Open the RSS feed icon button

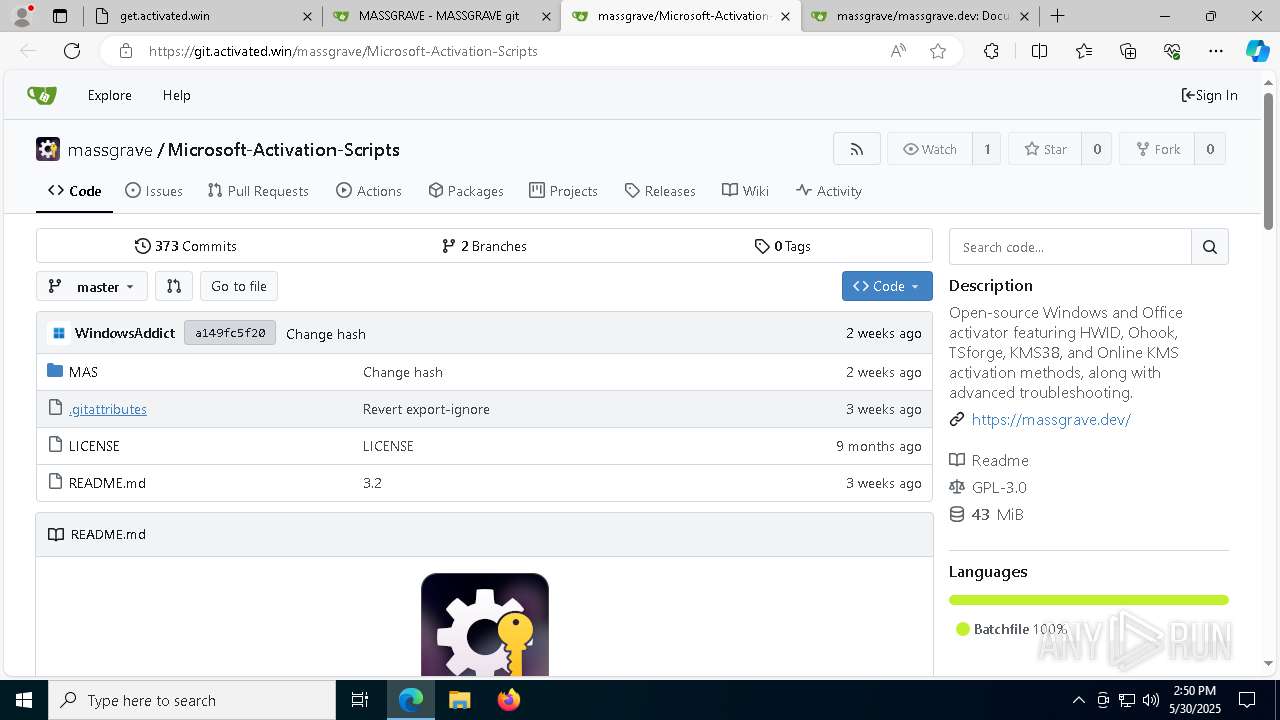(x=857, y=149)
